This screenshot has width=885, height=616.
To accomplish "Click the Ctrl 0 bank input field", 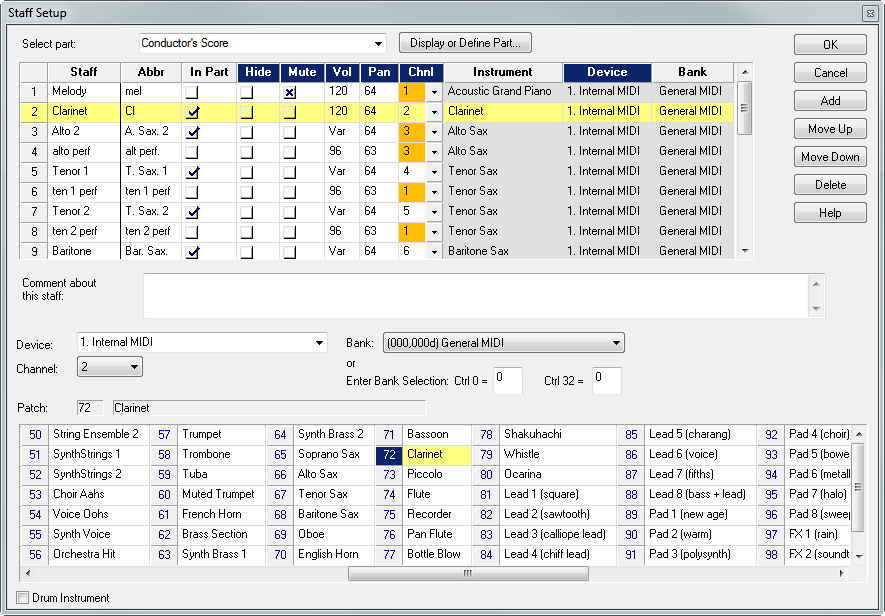I will point(508,380).
